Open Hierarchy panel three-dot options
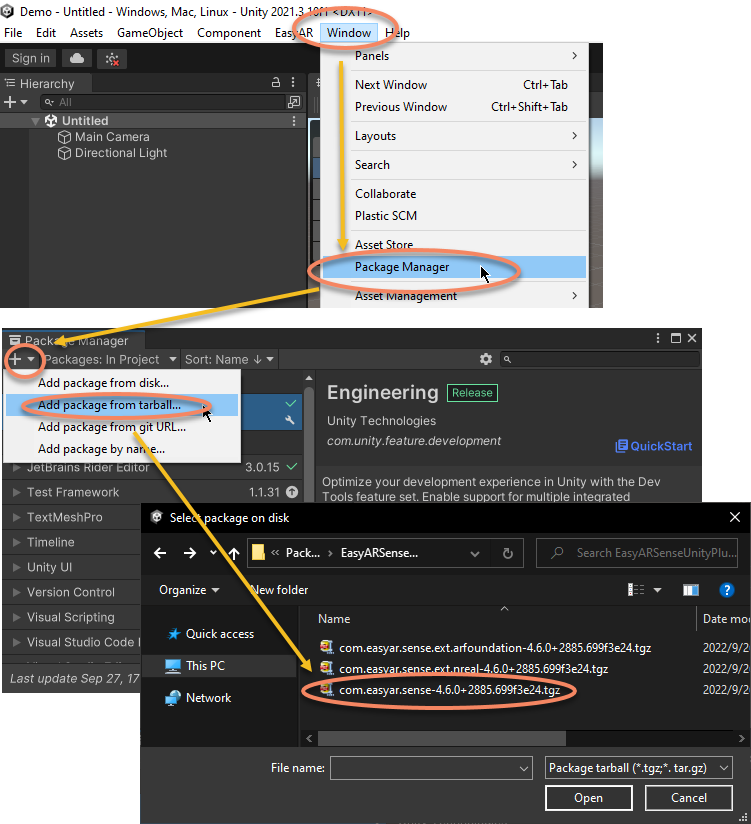The height and width of the screenshot is (824, 751). click(x=293, y=83)
